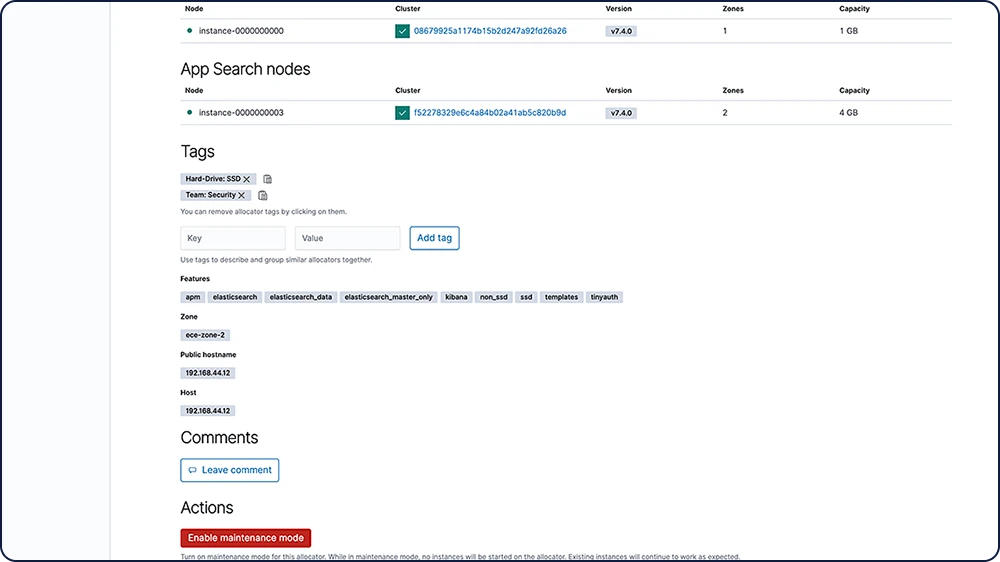Select the ssd feature badge

(x=526, y=297)
